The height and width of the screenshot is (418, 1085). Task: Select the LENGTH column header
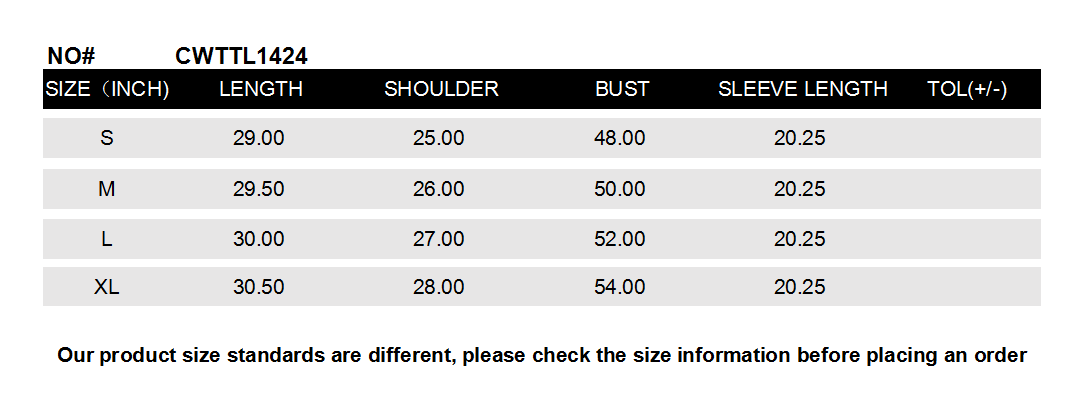pyautogui.click(x=260, y=89)
